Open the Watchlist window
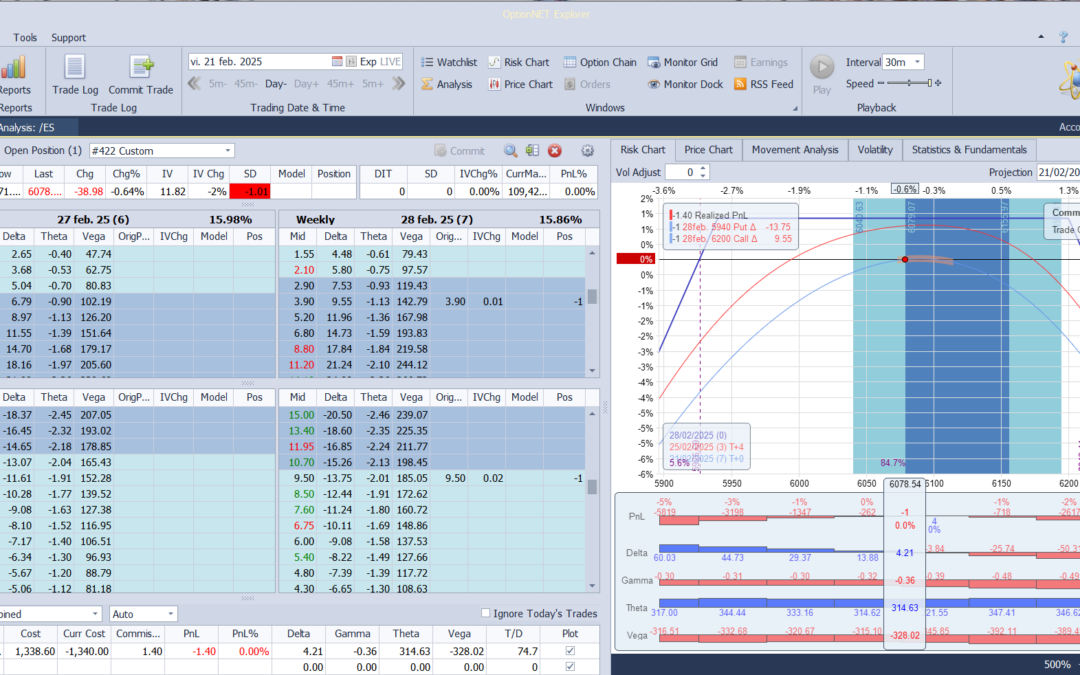The image size is (1080, 675). pos(448,62)
